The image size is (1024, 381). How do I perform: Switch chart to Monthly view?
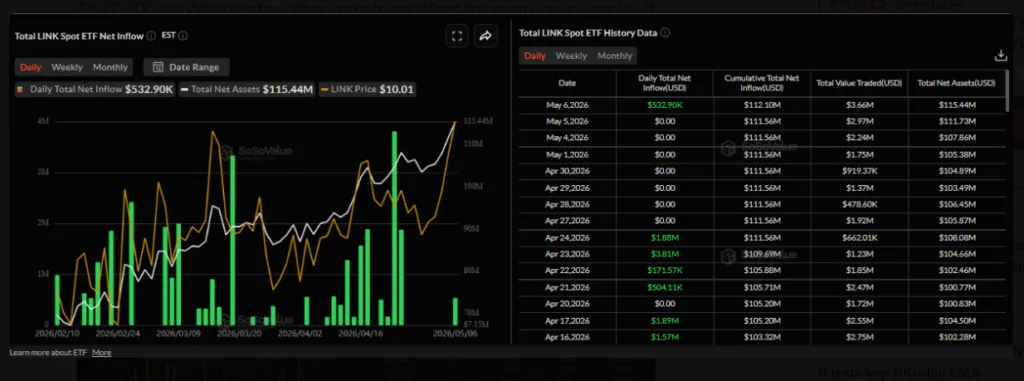pyautogui.click(x=110, y=67)
